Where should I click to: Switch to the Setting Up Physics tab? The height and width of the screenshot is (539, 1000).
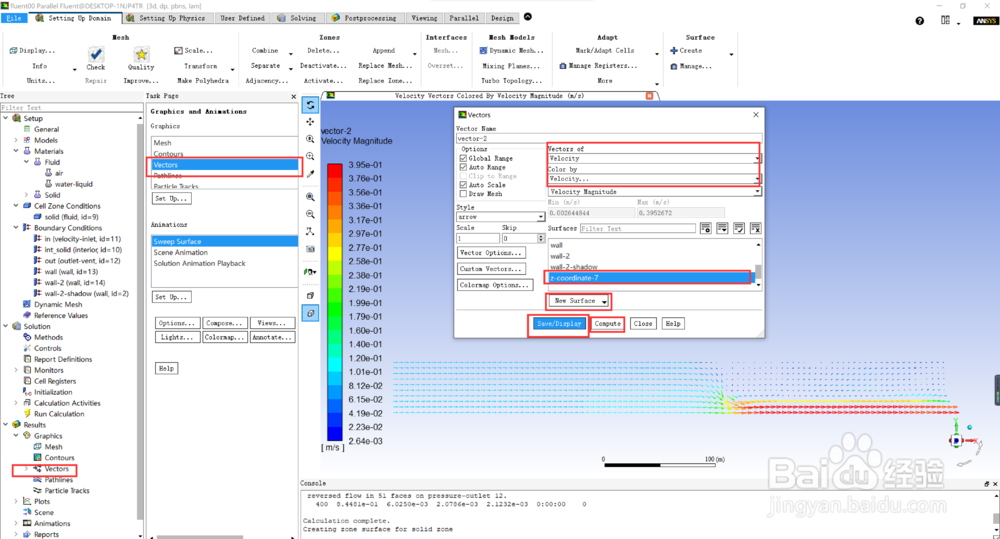pos(166,18)
